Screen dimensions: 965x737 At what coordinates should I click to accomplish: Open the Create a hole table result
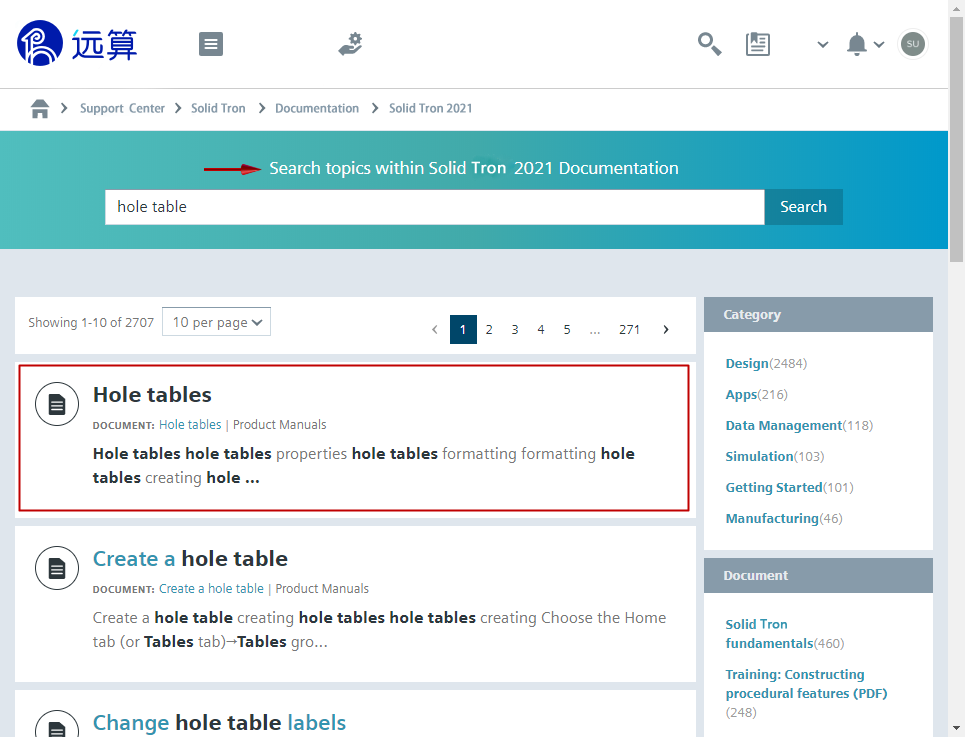[x=190, y=559]
